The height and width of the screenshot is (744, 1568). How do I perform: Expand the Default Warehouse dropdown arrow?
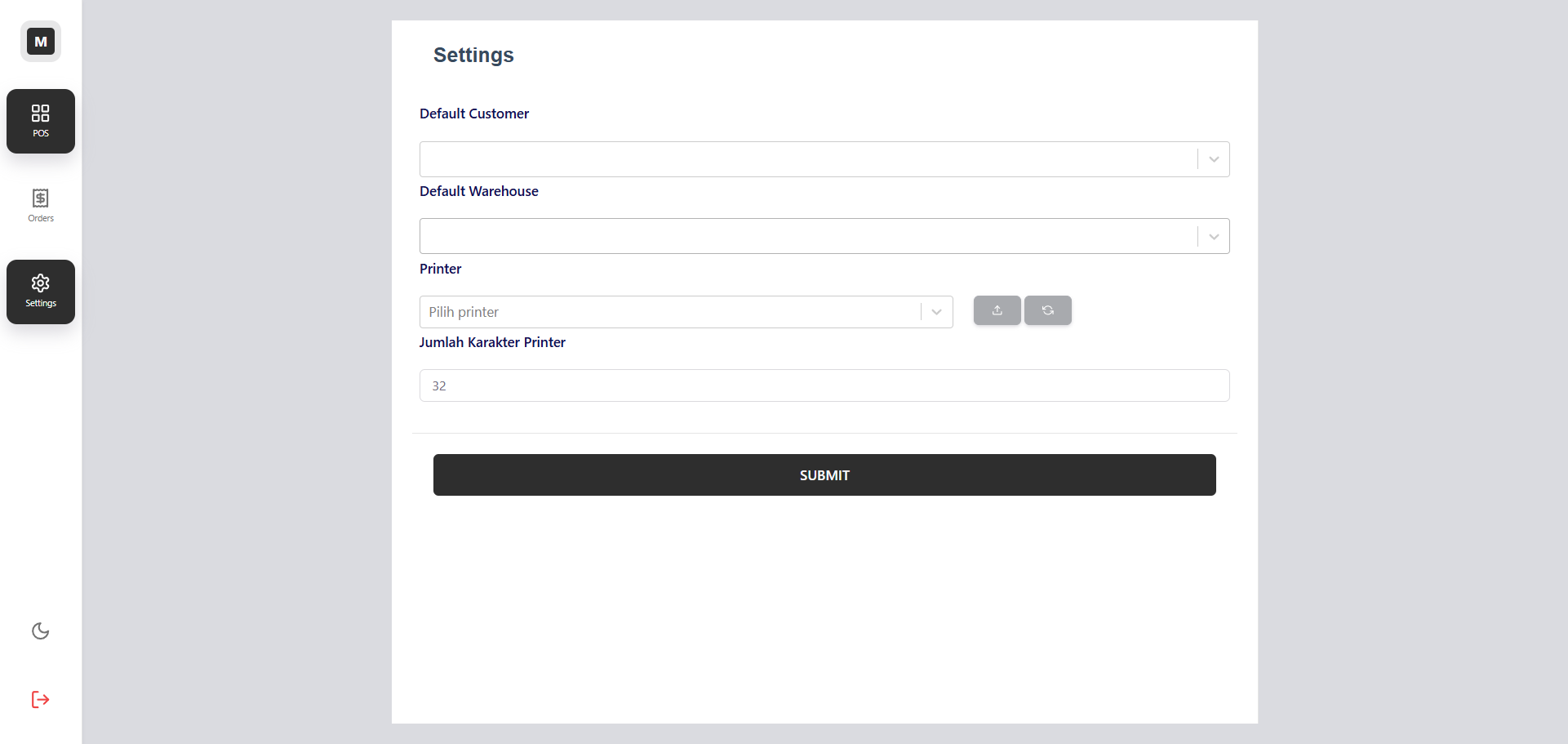1213,237
